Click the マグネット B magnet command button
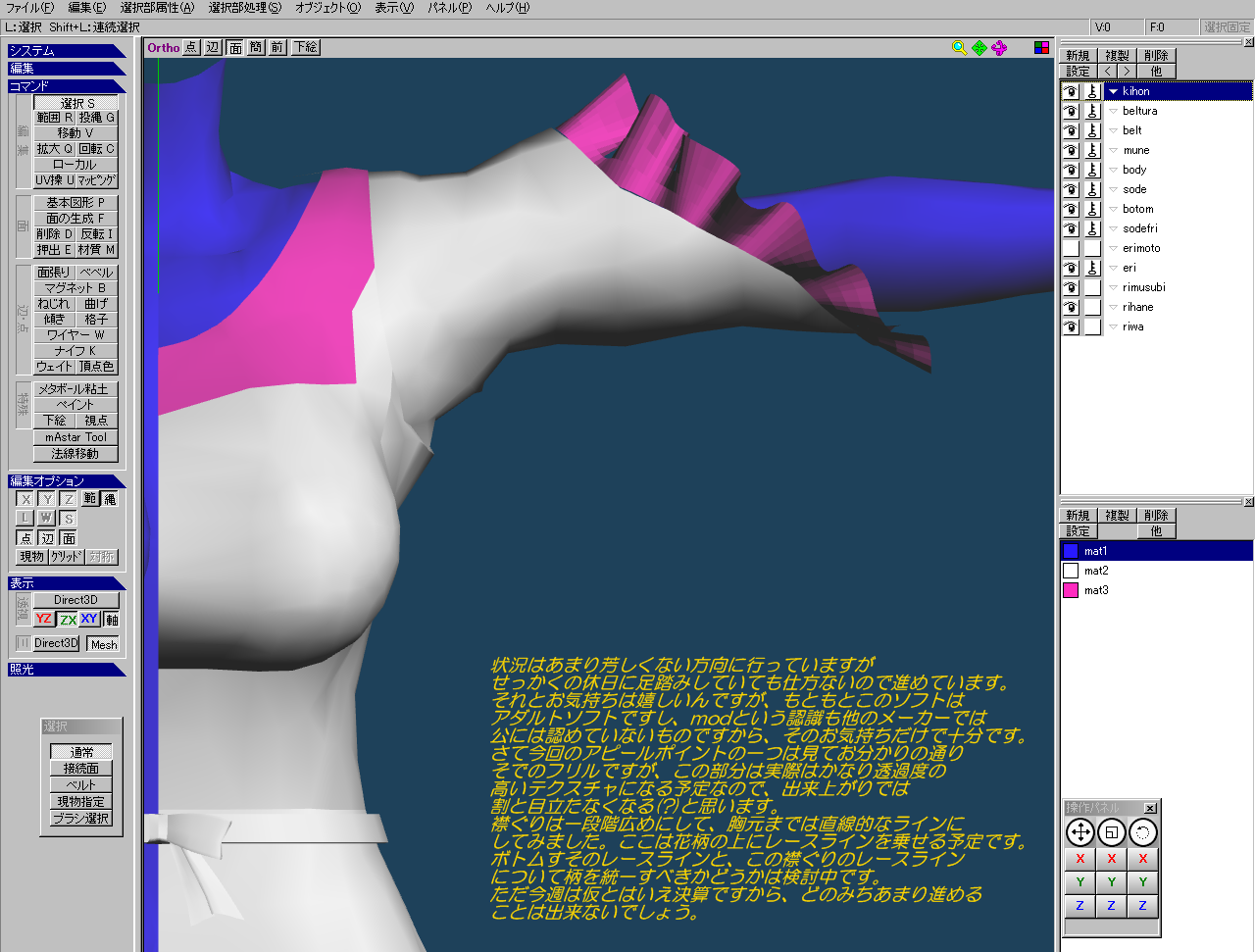Screen dimensions: 1255x952 (75, 288)
